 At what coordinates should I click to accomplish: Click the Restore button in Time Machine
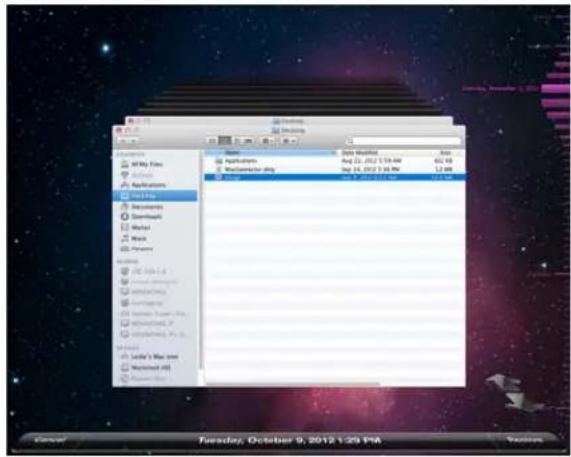click(x=524, y=440)
